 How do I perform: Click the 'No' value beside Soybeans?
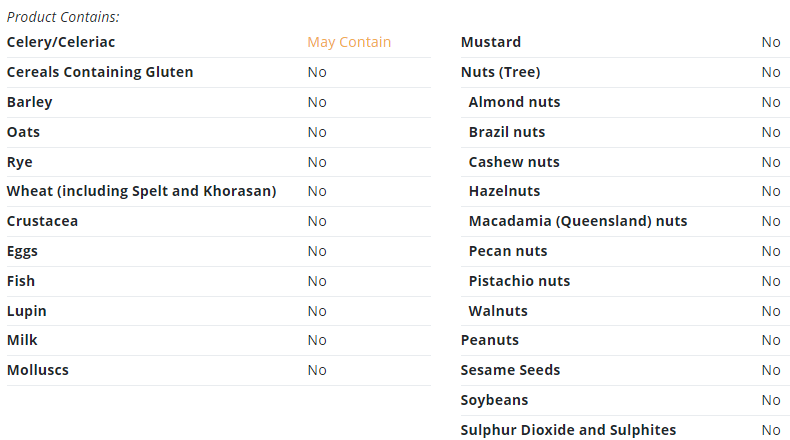(771, 401)
